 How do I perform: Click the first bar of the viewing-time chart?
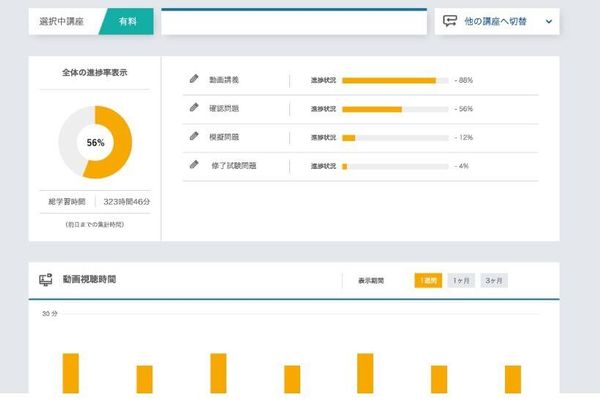(x=71, y=373)
